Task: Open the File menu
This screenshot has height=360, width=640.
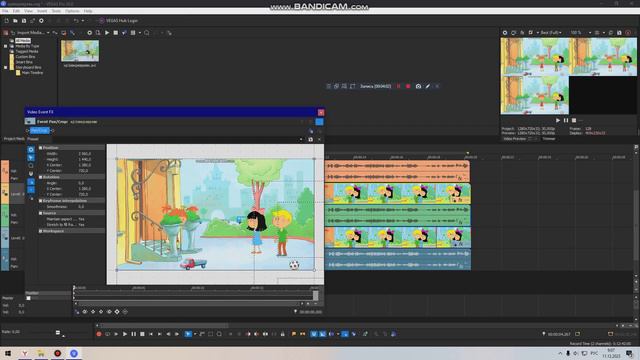Action: (5, 11)
